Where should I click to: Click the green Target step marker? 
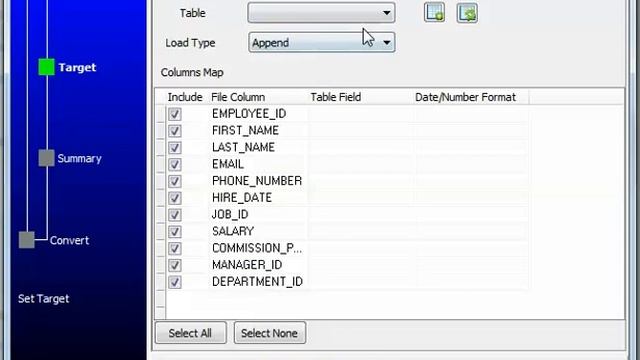click(47, 67)
